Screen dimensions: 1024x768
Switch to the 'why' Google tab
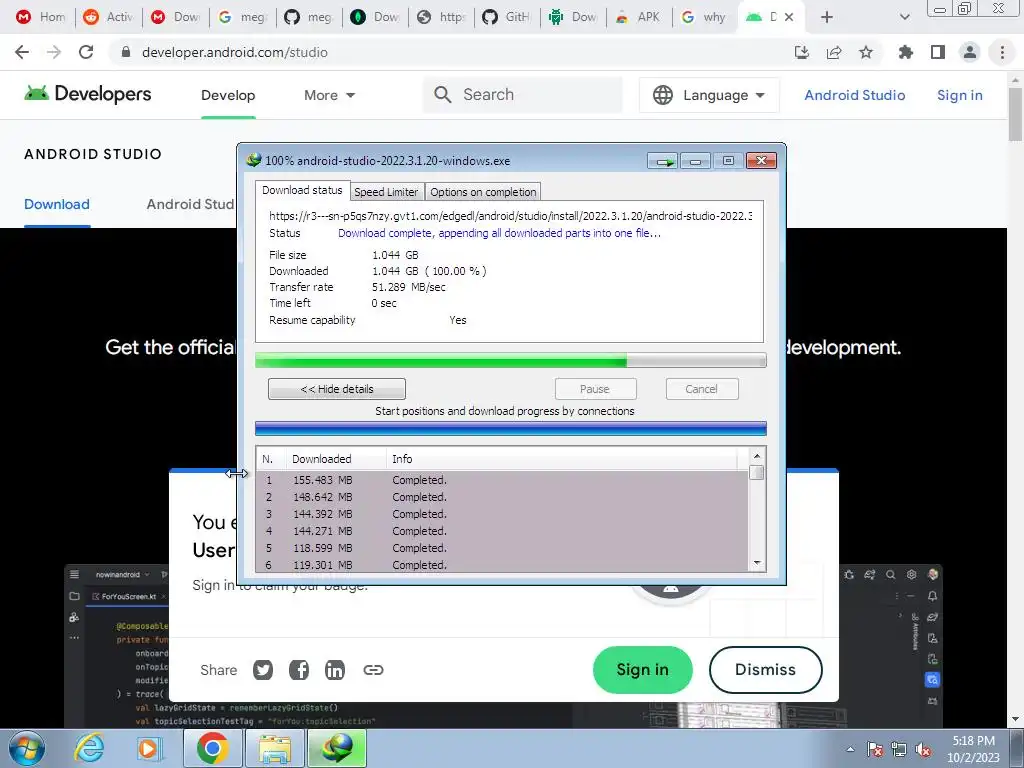(x=703, y=17)
